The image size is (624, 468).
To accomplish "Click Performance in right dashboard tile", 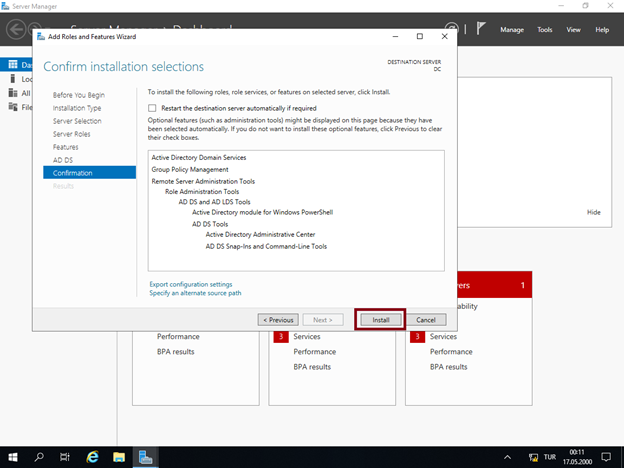I will point(451,352).
